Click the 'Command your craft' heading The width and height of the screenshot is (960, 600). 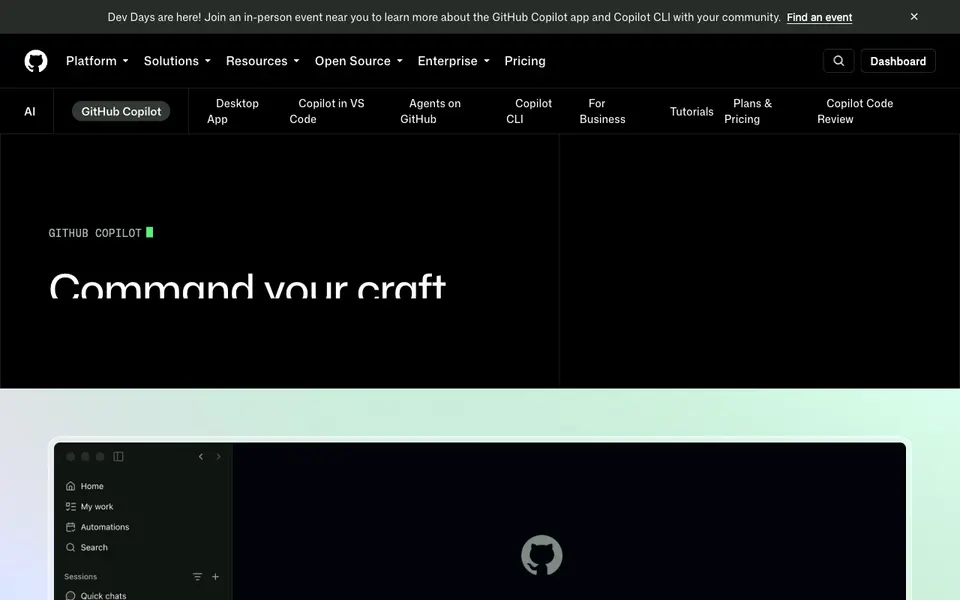point(247,285)
